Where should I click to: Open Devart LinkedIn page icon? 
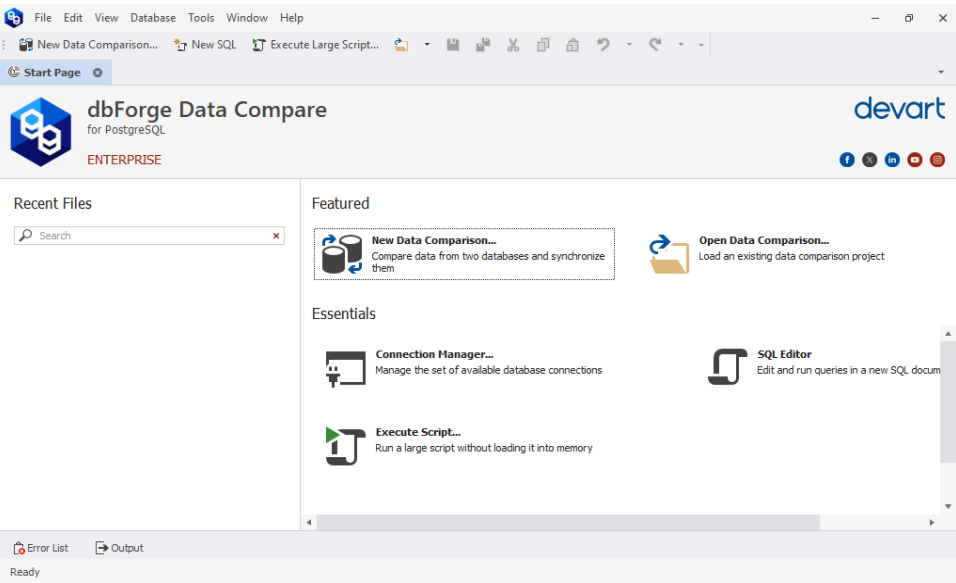click(892, 160)
